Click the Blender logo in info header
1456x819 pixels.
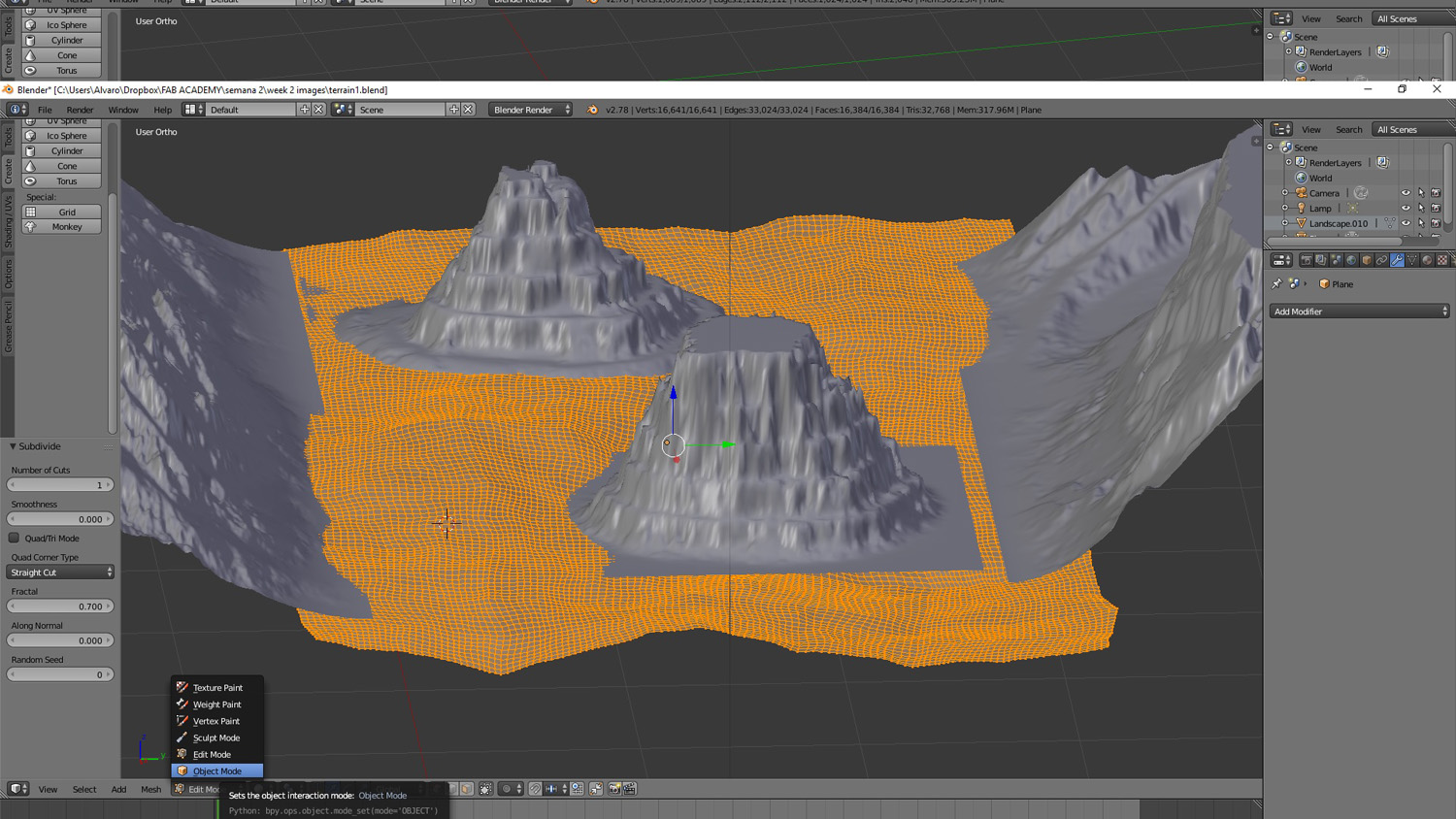tap(592, 110)
